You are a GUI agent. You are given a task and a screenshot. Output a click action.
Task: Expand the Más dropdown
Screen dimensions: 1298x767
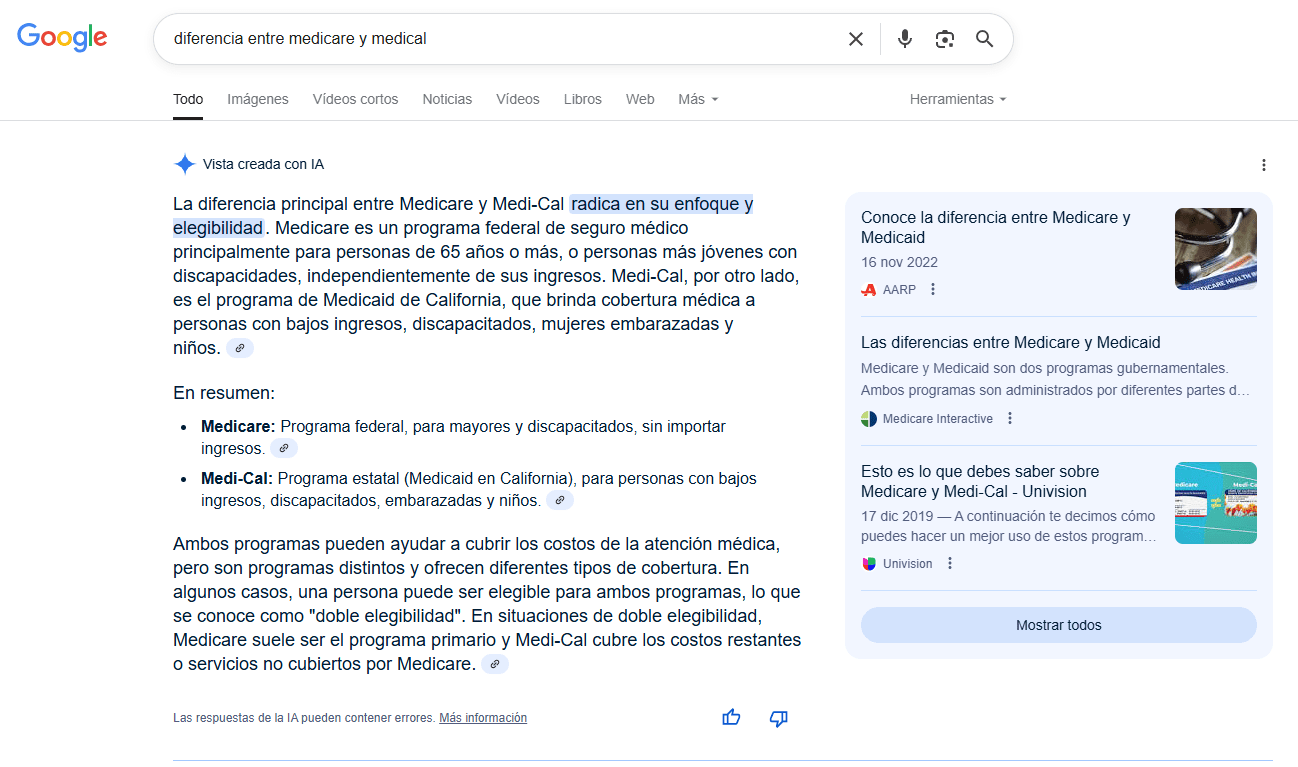(x=698, y=99)
